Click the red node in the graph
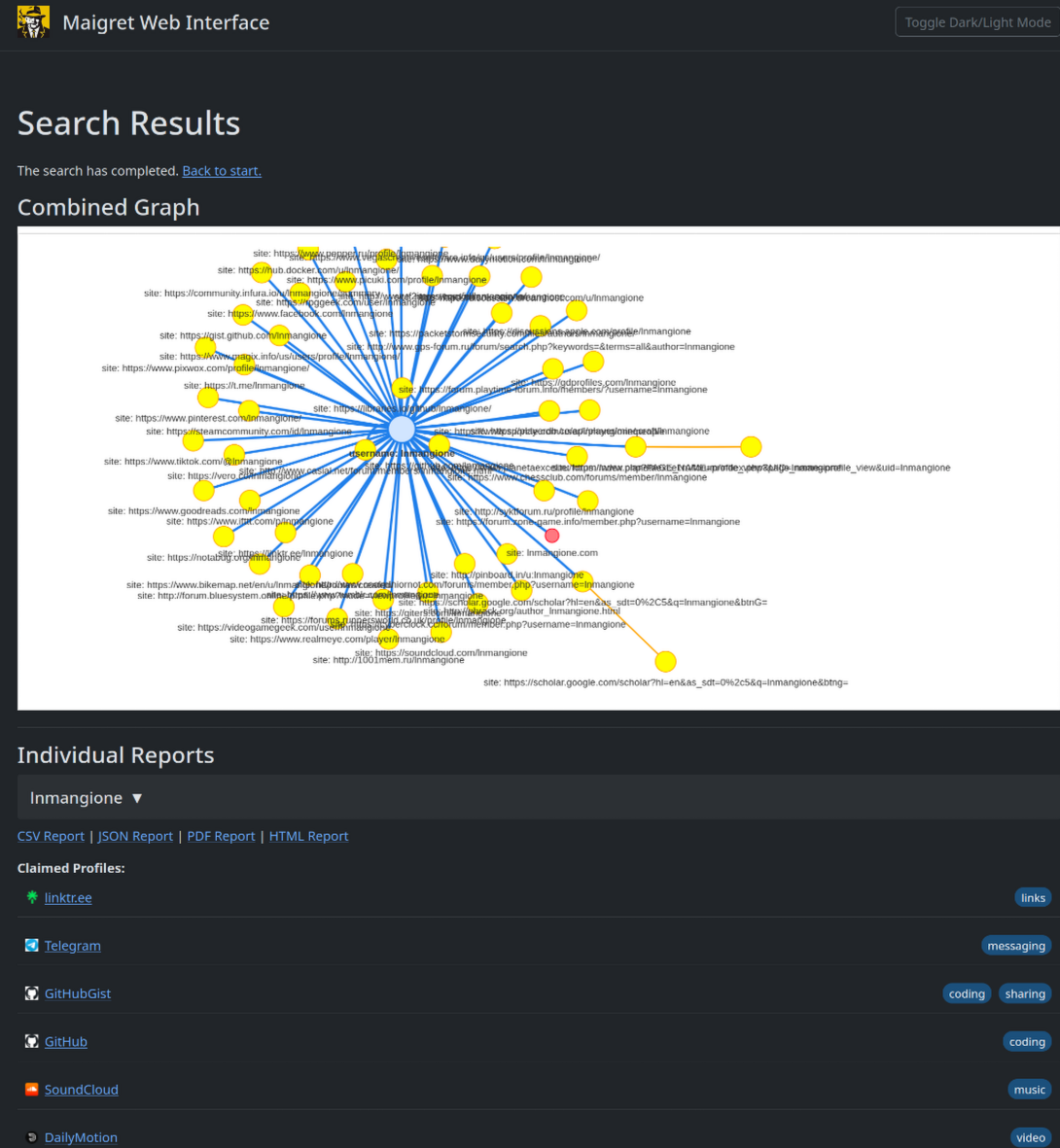 [x=551, y=535]
